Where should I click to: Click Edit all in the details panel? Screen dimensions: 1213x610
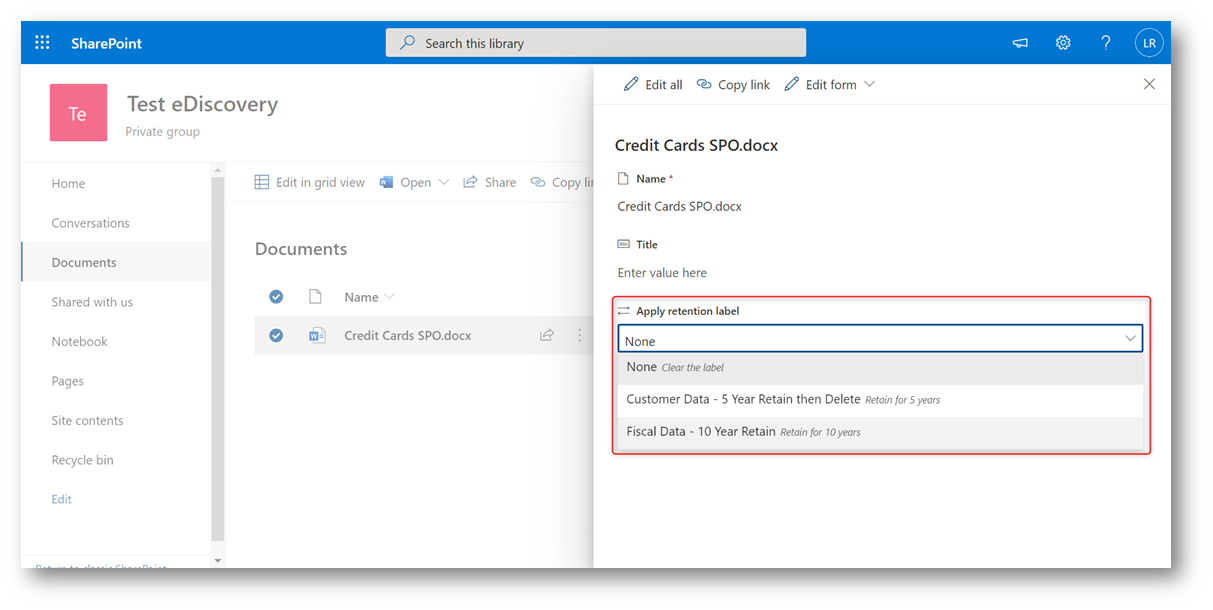tap(653, 84)
